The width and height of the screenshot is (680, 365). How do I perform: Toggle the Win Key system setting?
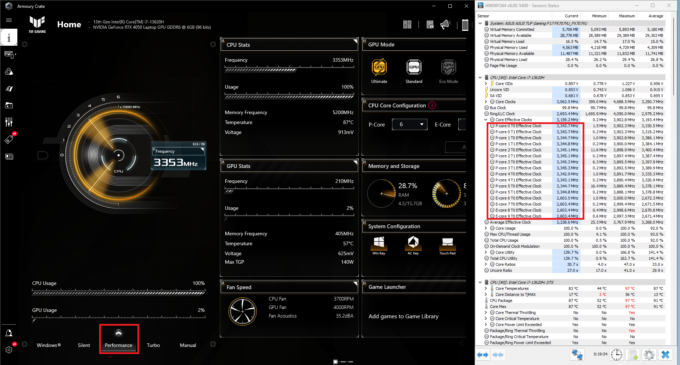pyautogui.click(x=379, y=245)
